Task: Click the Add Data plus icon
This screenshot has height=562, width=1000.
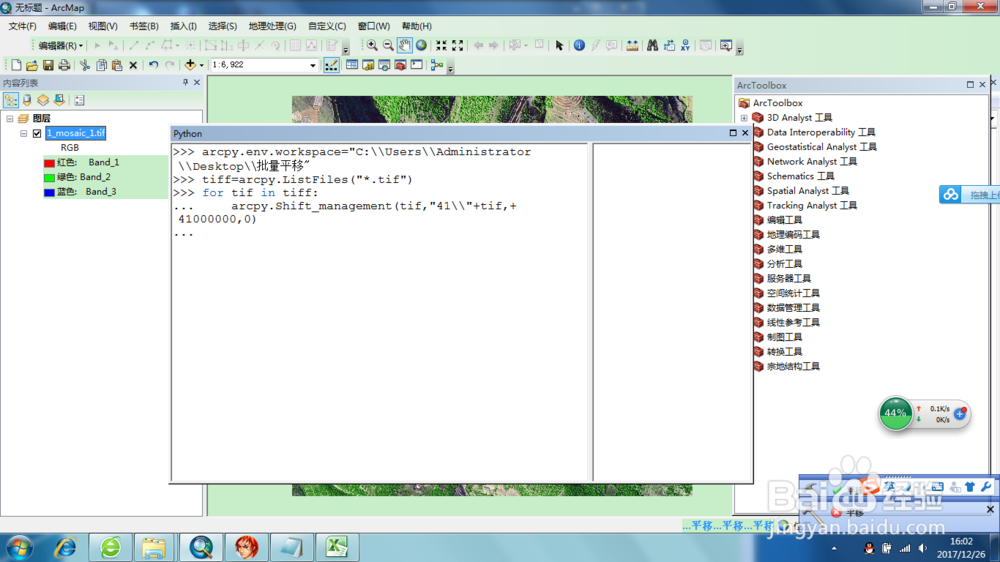Action: [189, 64]
